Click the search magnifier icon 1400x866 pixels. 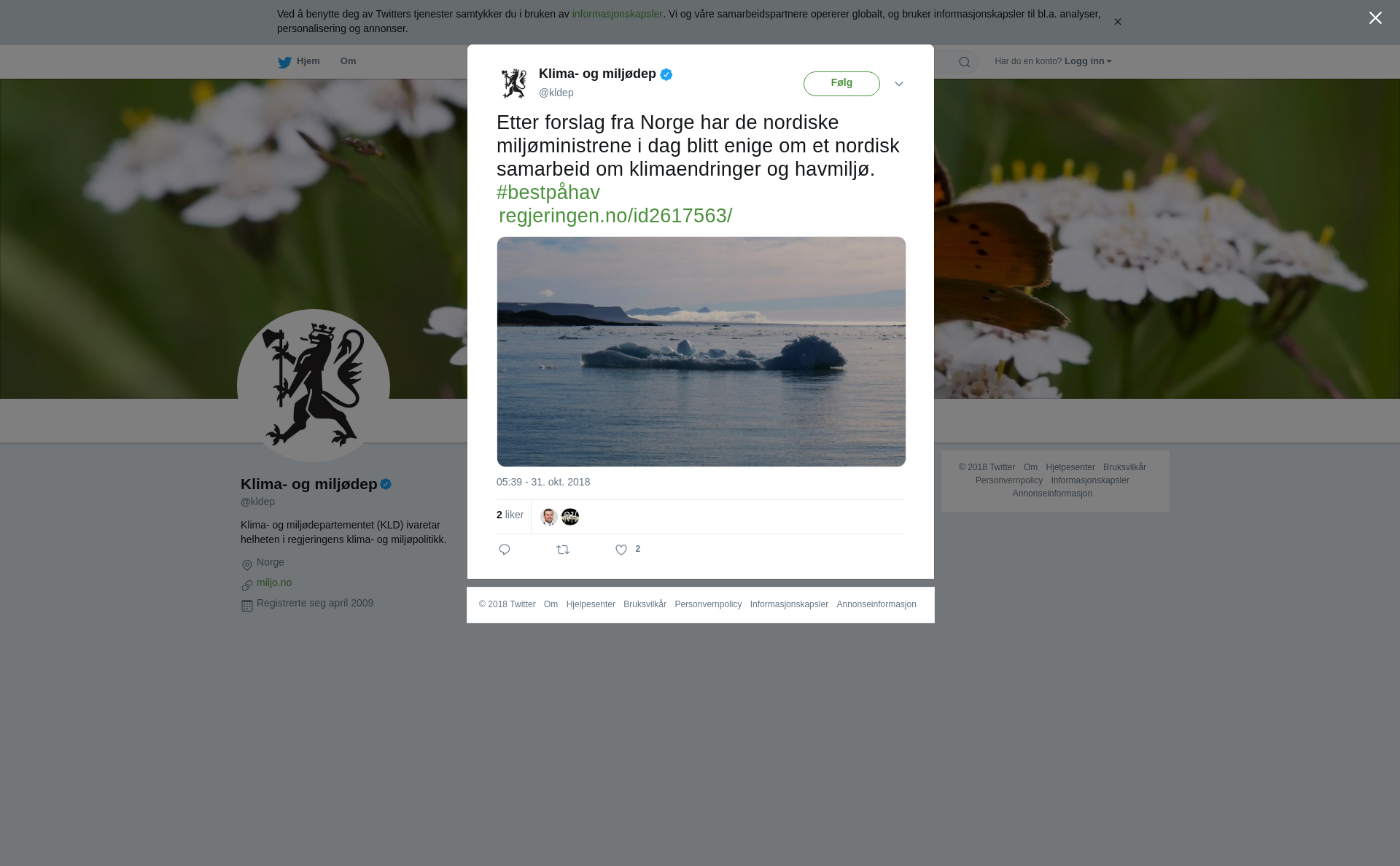tap(965, 62)
